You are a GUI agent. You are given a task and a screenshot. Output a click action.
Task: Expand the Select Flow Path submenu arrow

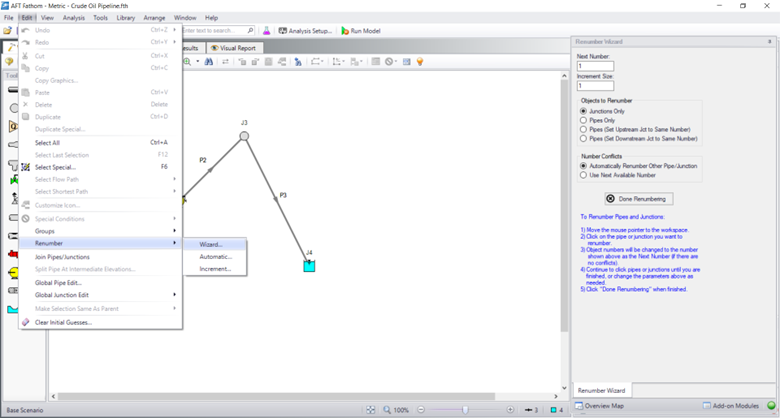pos(174,180)
